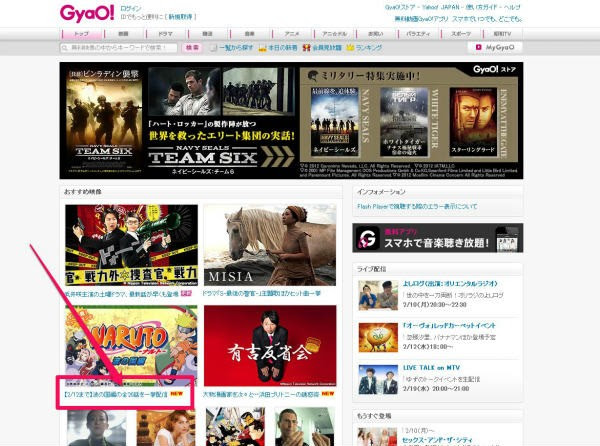Open the LIVE TALK on MTV thumbnail

[378, 379]
